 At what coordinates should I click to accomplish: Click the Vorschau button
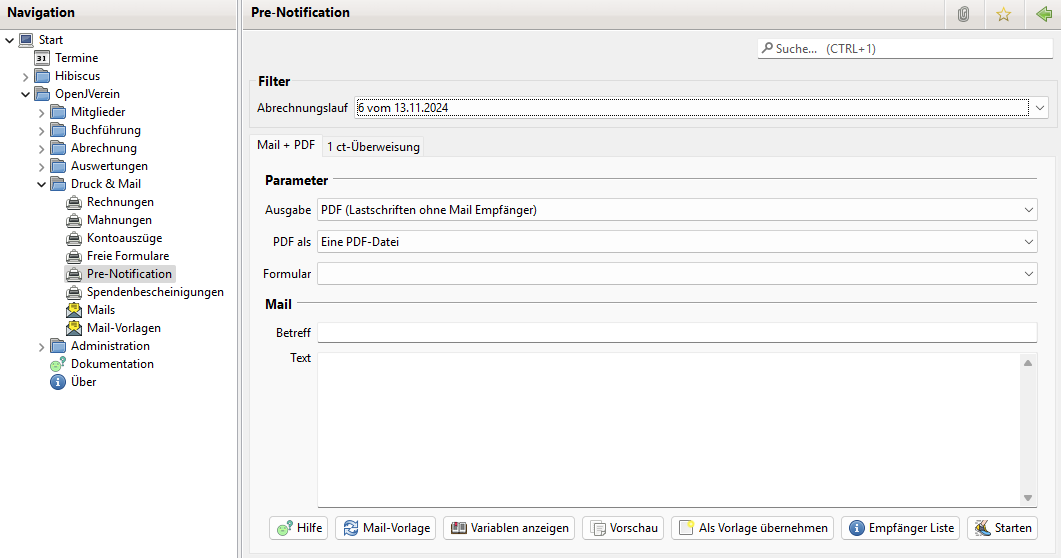[623, 528]
